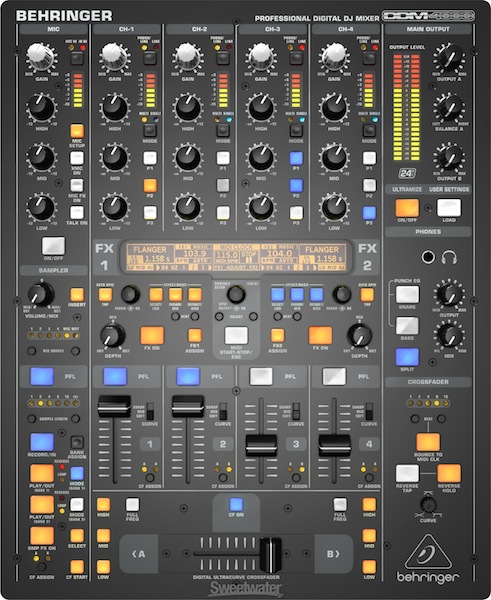Click the Console Setup knob above MIDI button
This screenshot has height=600, width=491.
point(236,294)
